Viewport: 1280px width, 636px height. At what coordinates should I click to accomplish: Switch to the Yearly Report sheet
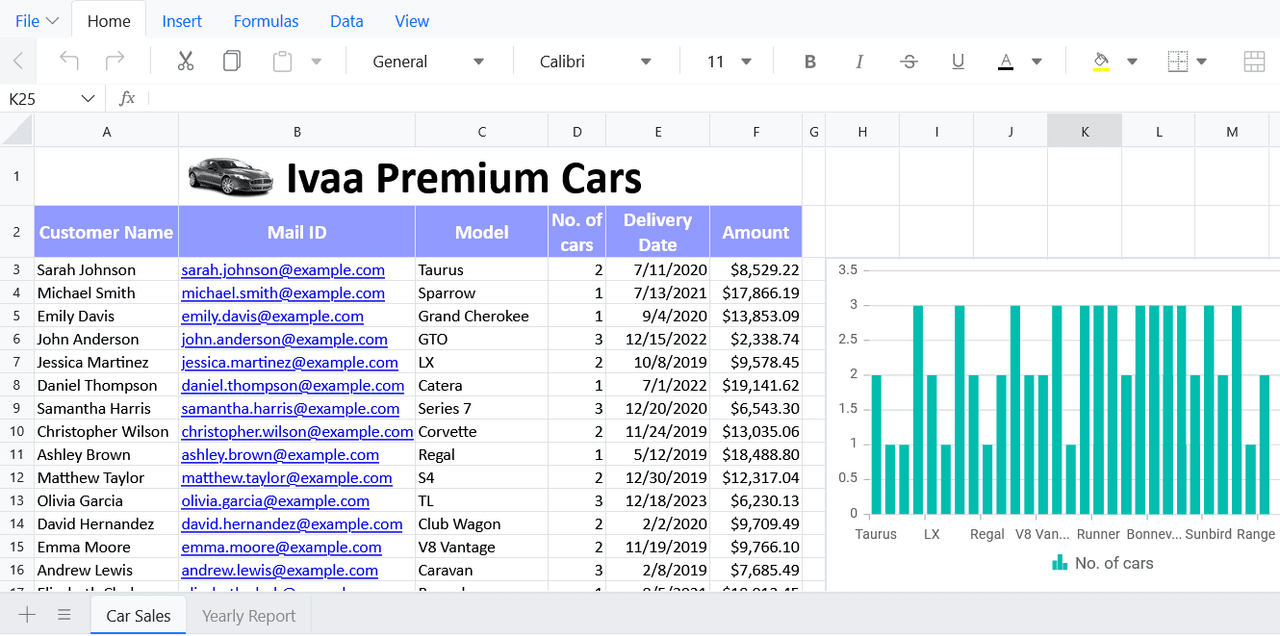pos(249,615)
